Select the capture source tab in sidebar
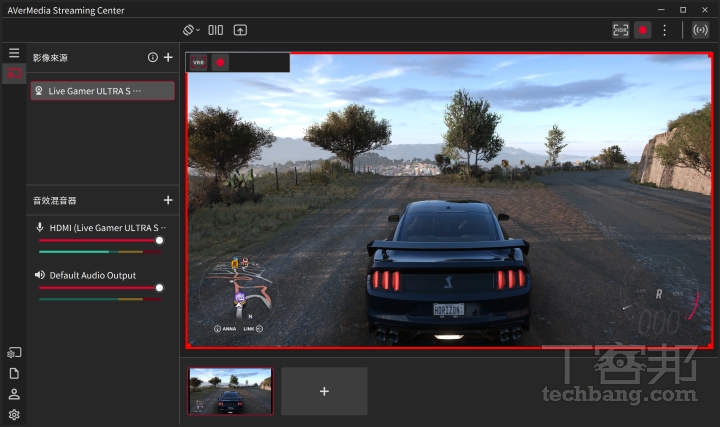 tap(14, 73)
